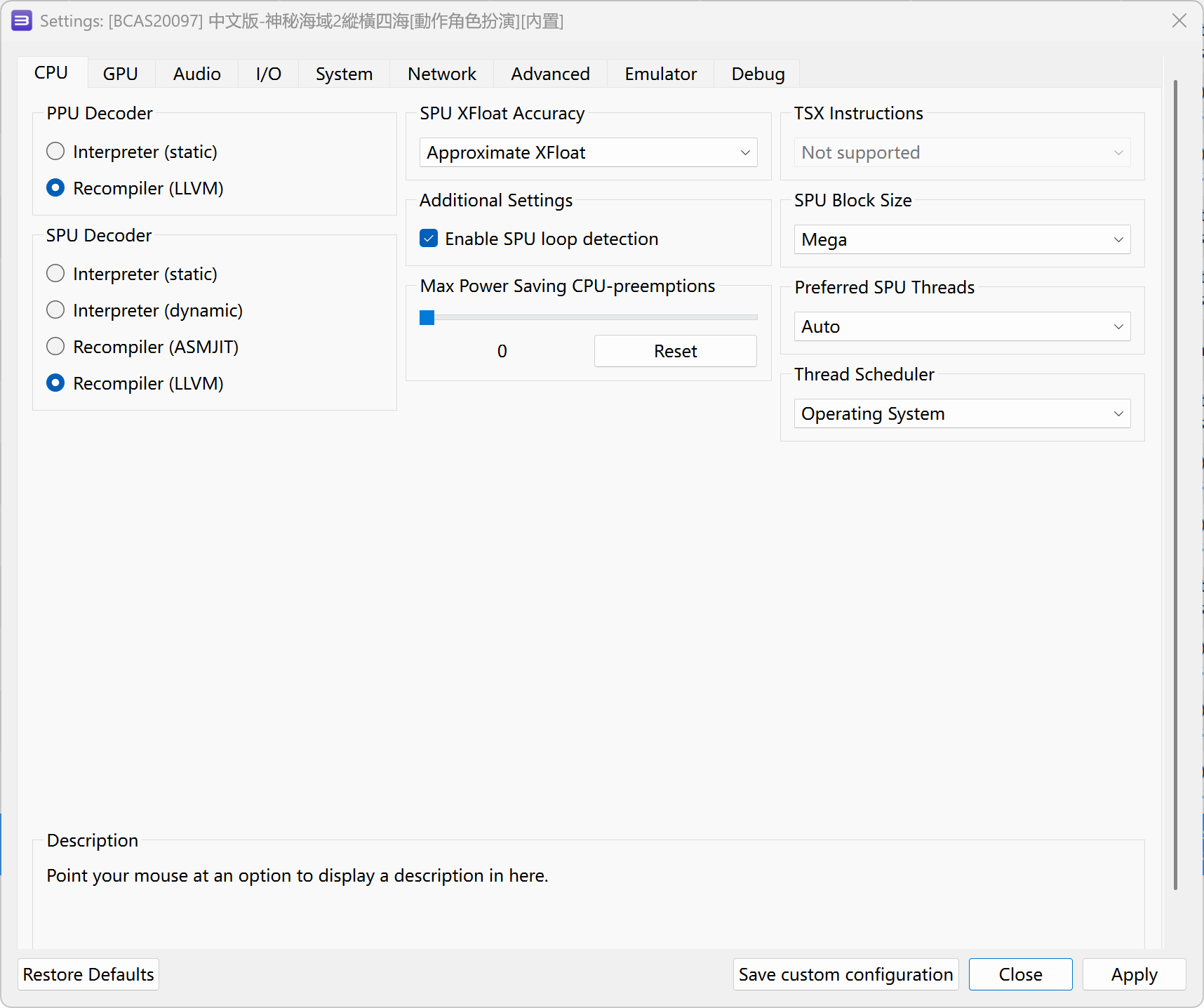The image size is (1204, 1008).
Task: Open Preferred SPU Threads dropdown
Action: pos(963,326)
